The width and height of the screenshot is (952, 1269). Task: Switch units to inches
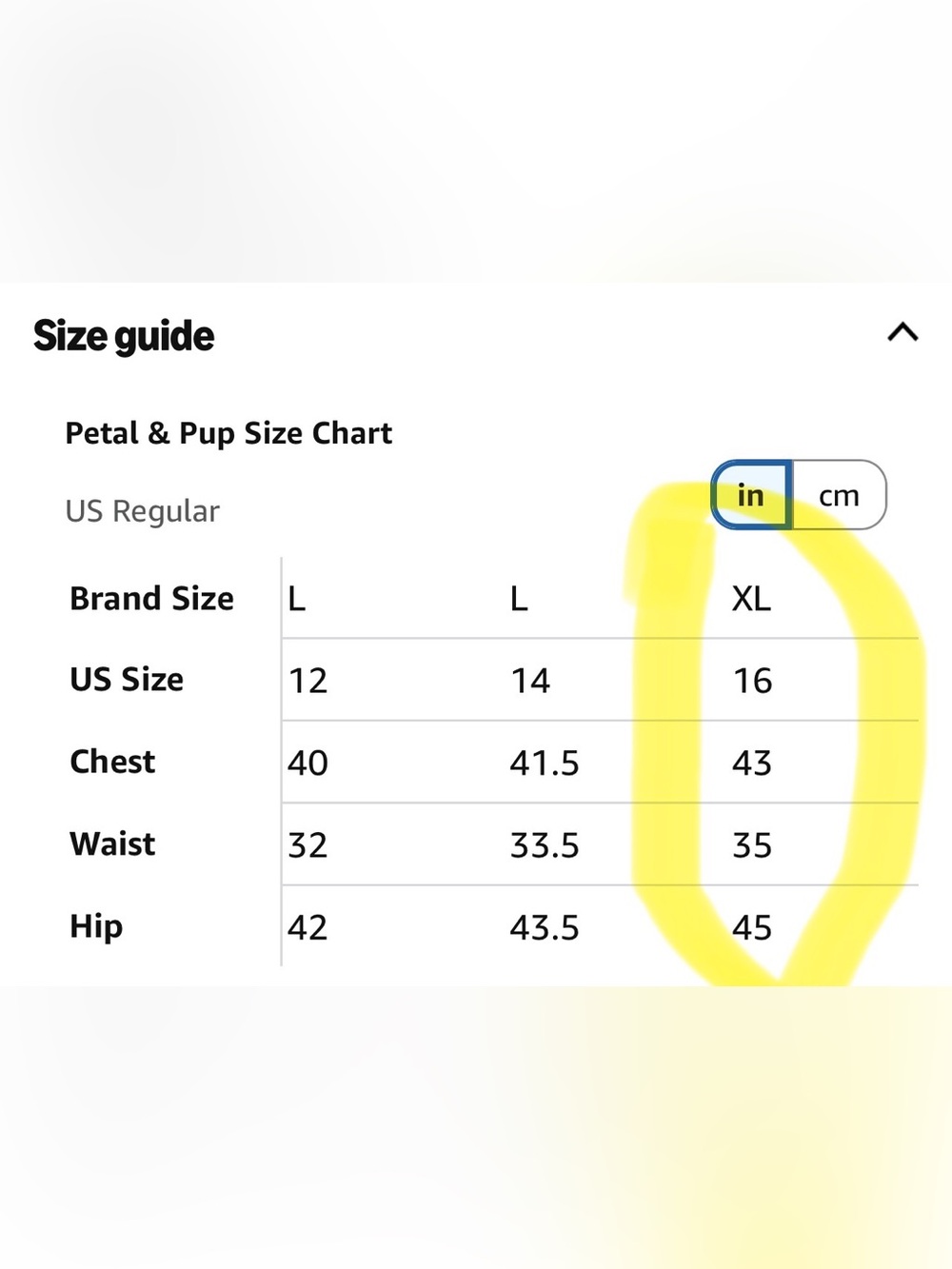tap(751, 495)
